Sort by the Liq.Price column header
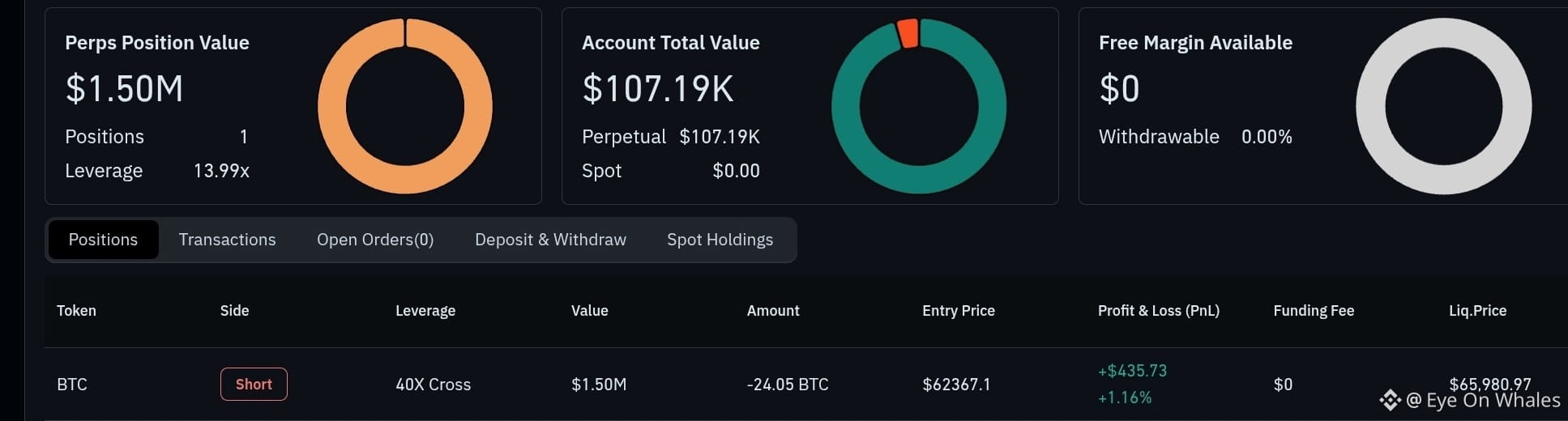Viewport: 1568px width, 421px height. click(1477, 311)
